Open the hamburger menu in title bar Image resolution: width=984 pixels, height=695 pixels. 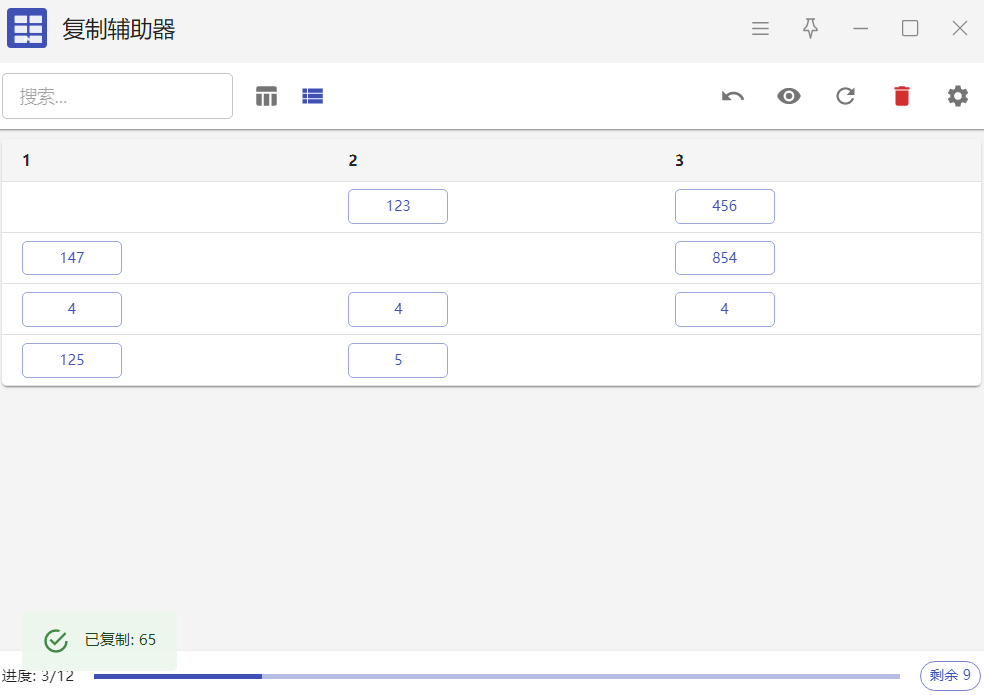760,29
